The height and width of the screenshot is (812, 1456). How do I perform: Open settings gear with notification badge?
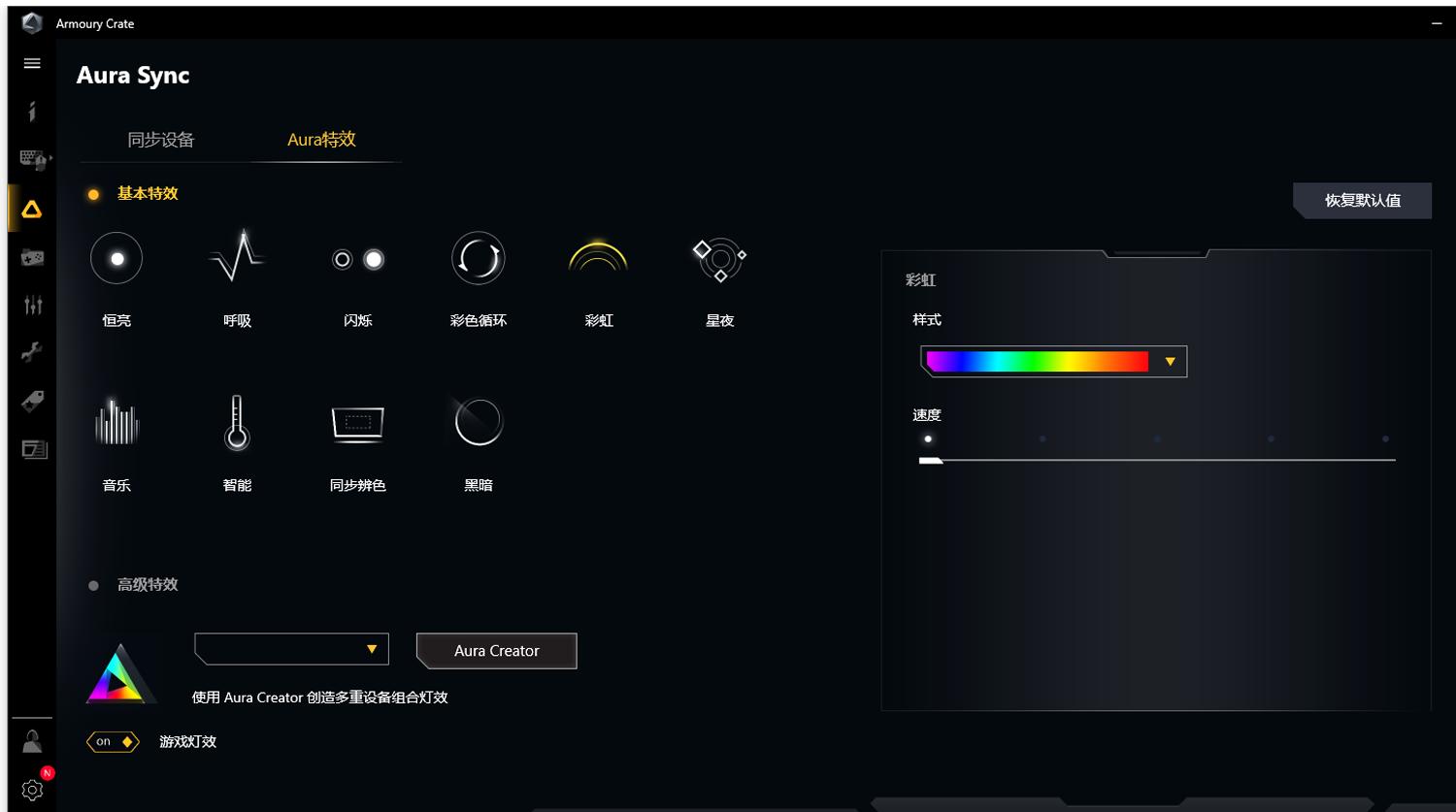(x=33, y=789)
